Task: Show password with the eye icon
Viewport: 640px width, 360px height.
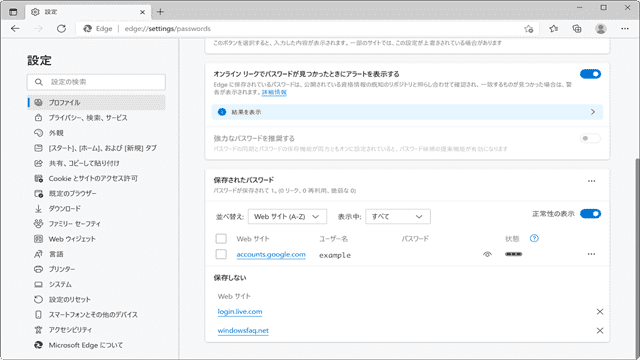Action: click(487, 254)
